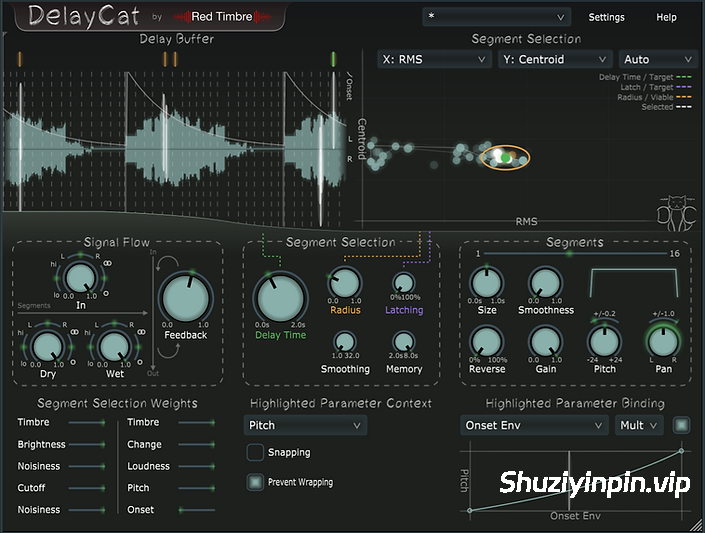Open the Onset Env binding dropdown
Viewport: 705px width, 533px height.
pyautogui.click(x=534, y=426)
